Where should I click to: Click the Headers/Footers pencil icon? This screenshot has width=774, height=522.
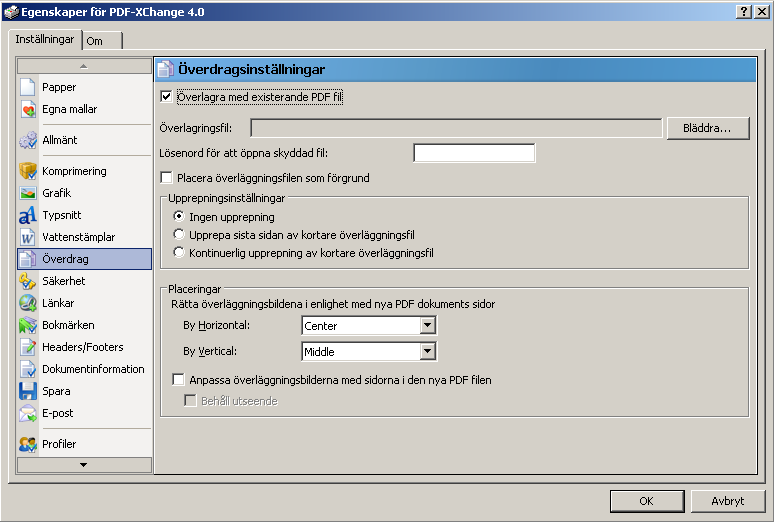pos(28,347)
